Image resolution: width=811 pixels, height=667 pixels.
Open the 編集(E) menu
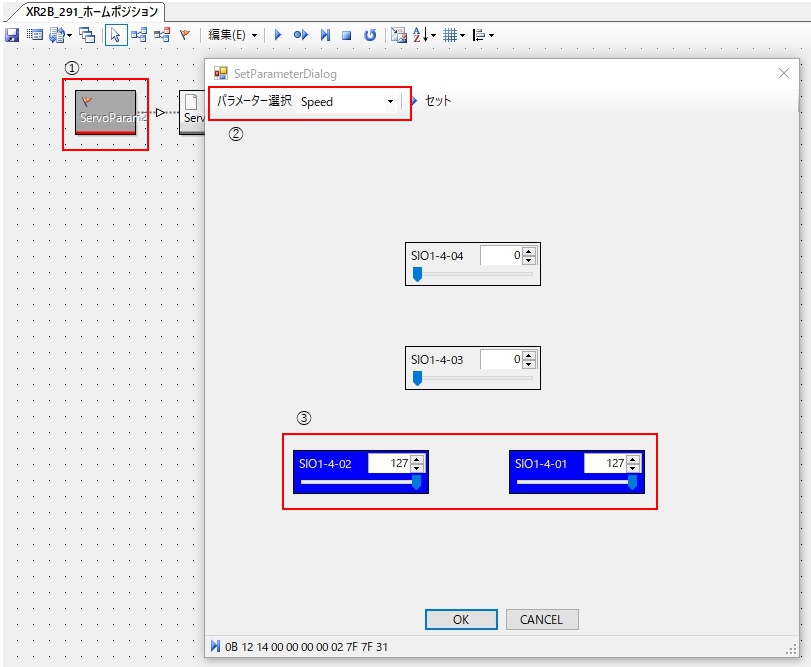(x=227, y=35)
